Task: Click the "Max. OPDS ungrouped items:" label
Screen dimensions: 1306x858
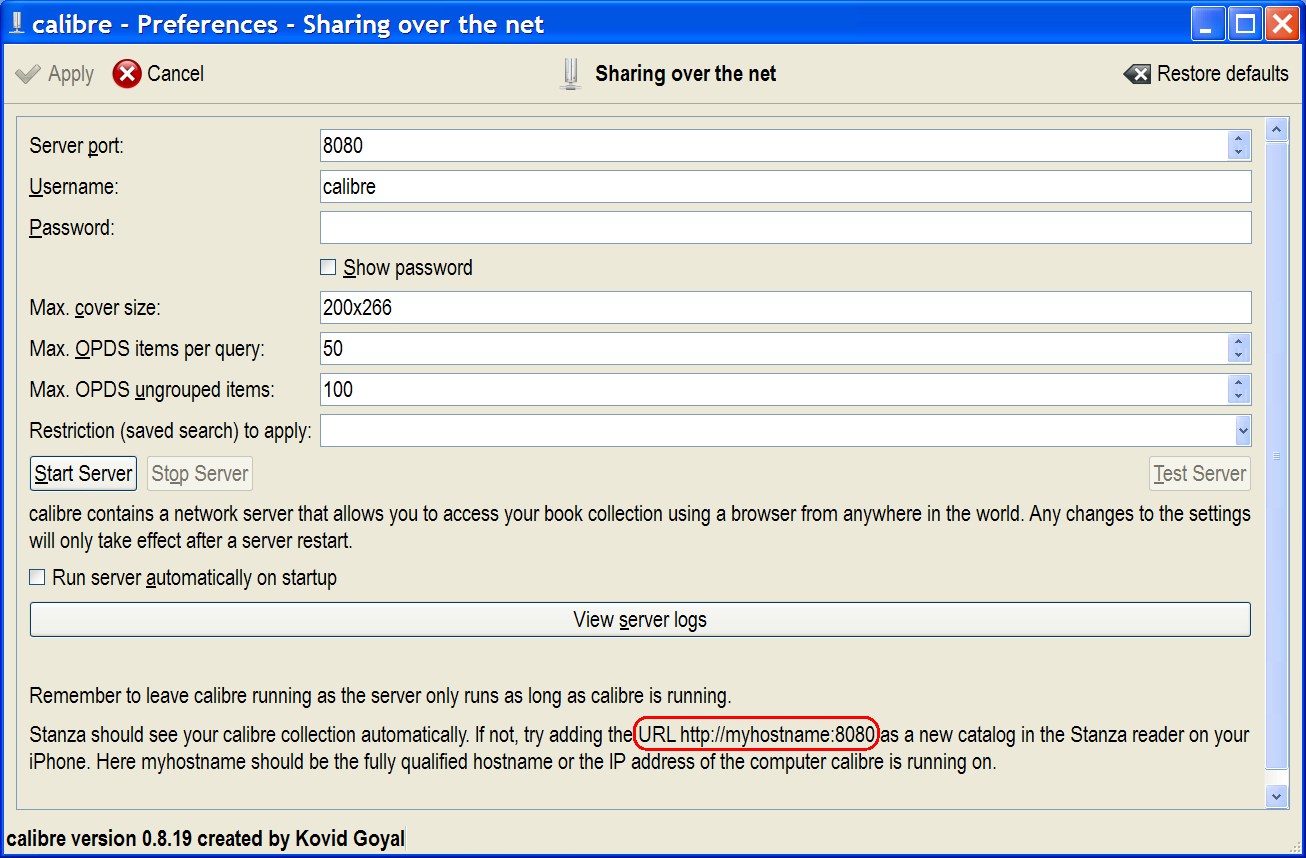Action: (x=152, y=390)
